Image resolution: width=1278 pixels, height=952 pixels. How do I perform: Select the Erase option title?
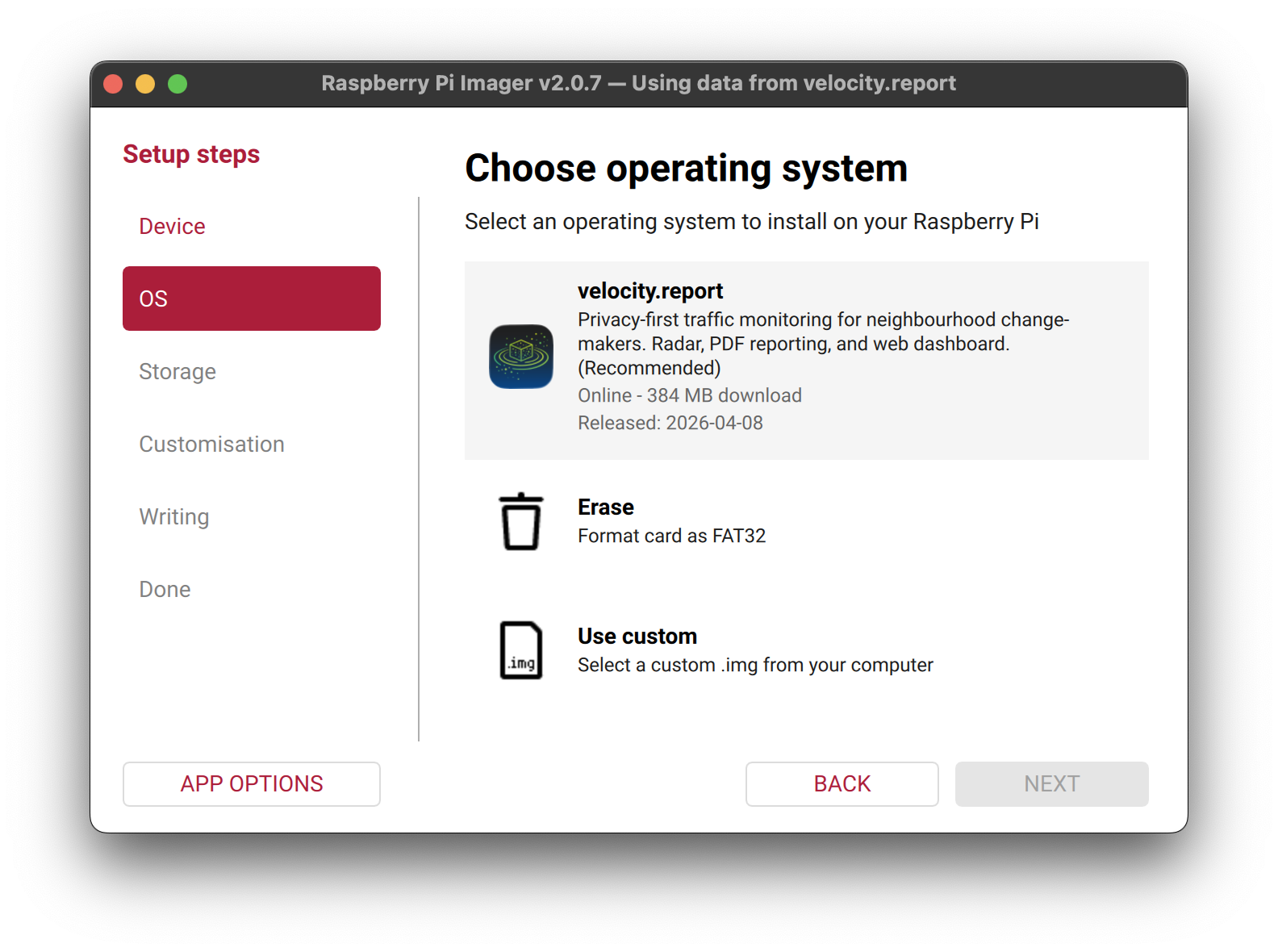(605, 507)
